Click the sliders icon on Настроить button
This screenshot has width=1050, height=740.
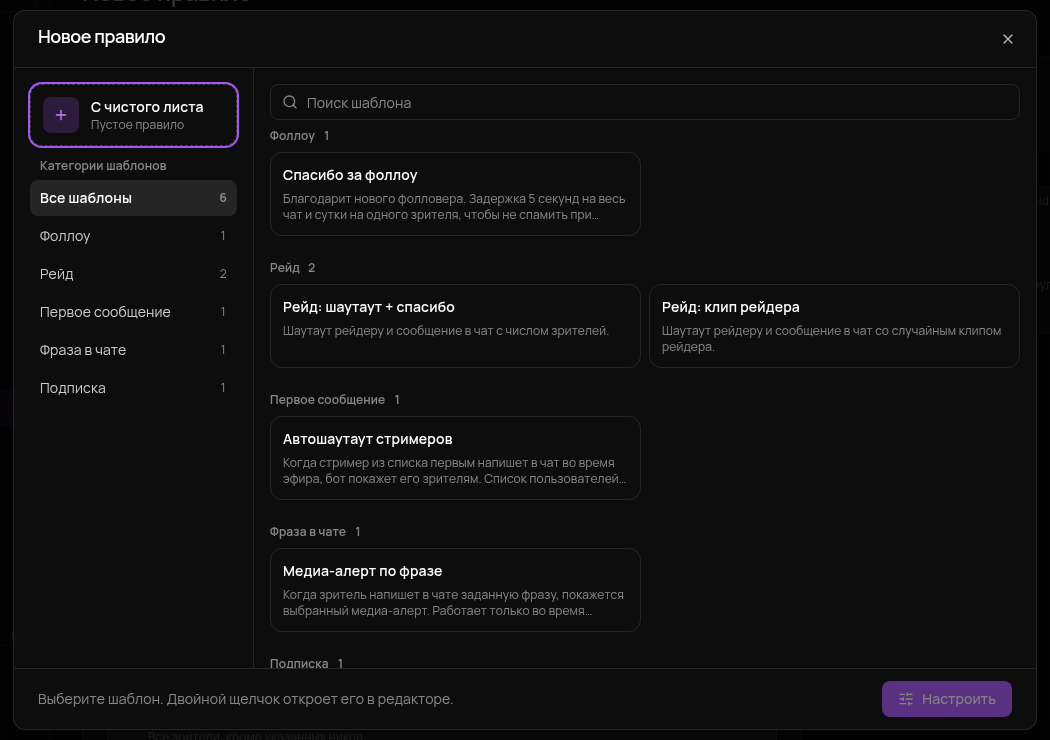[906, 699]
